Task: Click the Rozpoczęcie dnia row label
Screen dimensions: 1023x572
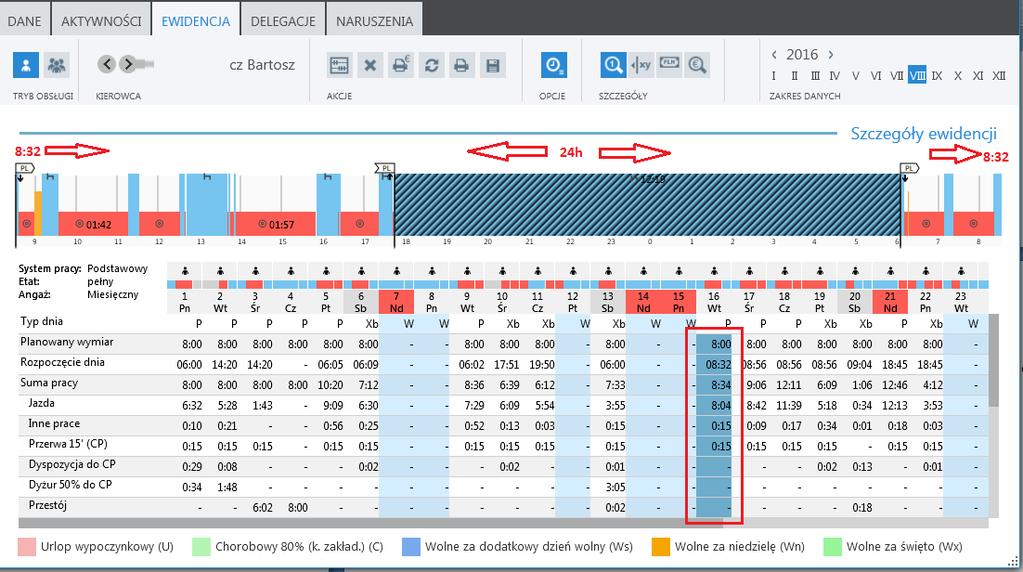Action: click(x=62, y=362)
